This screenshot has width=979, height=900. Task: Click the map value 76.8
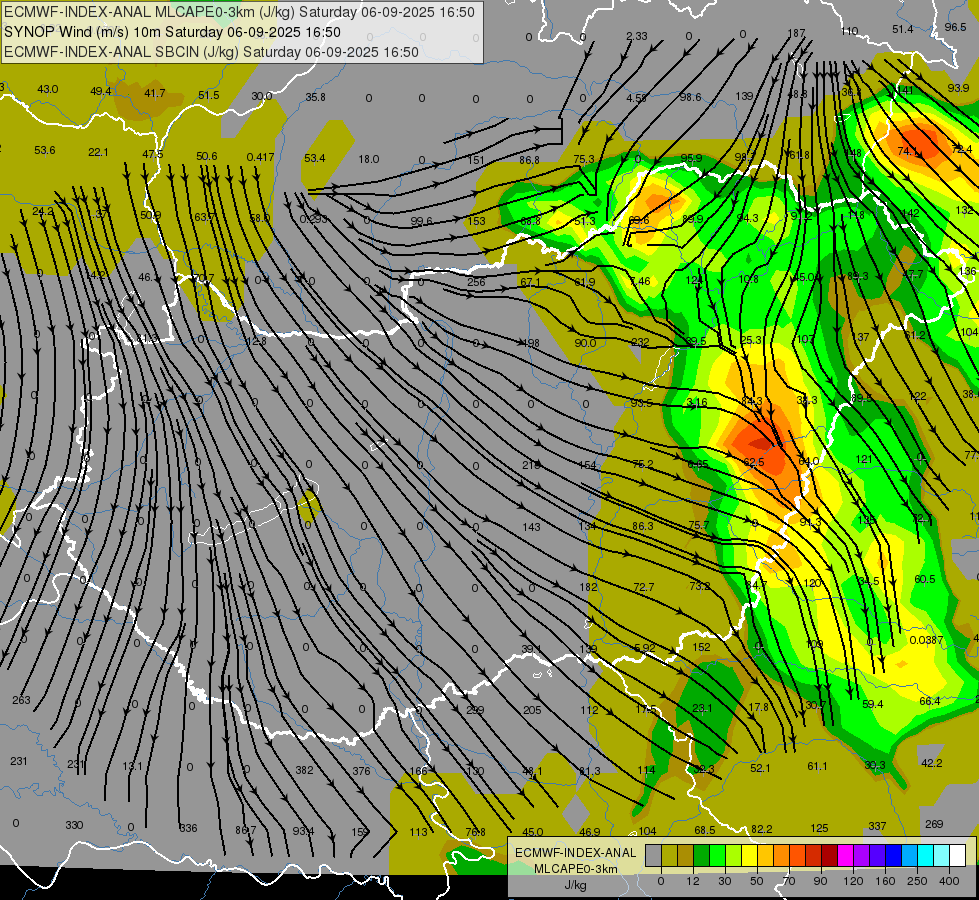[x=475, y=832]
